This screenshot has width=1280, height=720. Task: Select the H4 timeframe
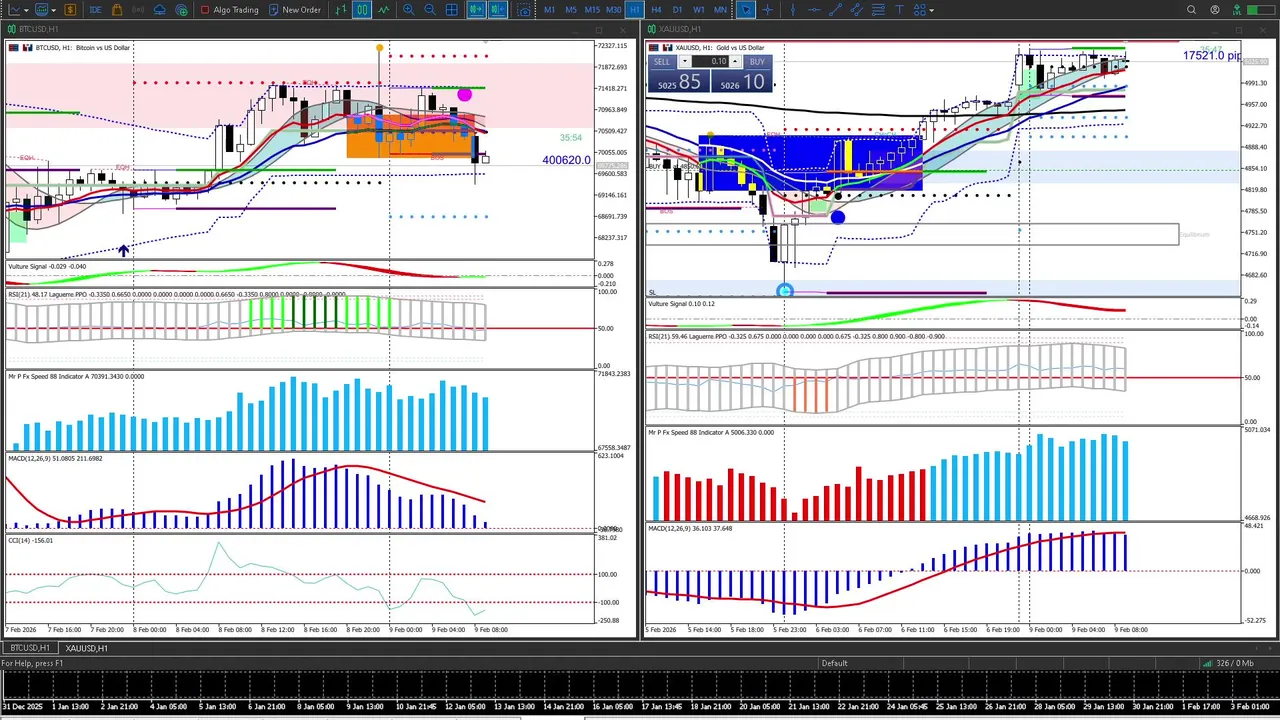pyautogui.click(x=656, y=10)
